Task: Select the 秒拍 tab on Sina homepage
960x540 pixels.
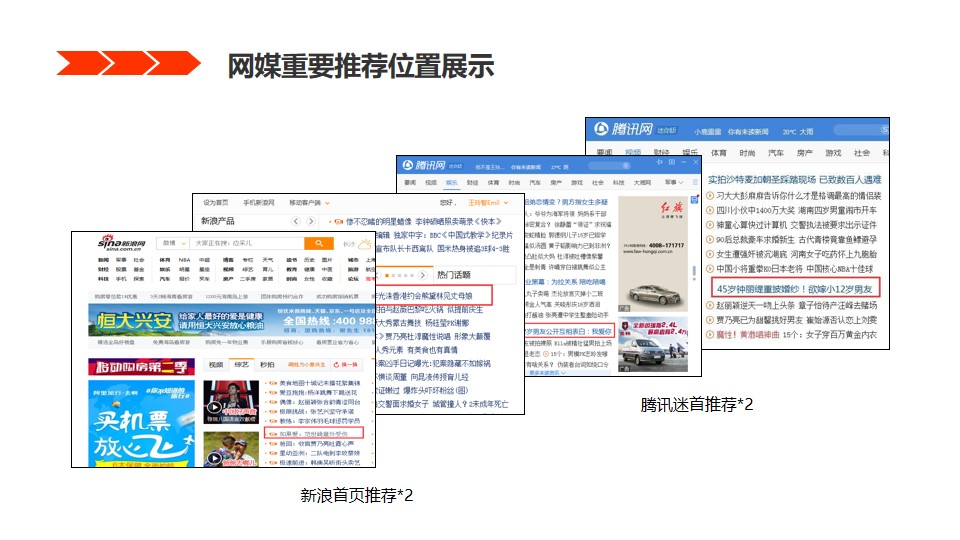Action: point(268,364)
